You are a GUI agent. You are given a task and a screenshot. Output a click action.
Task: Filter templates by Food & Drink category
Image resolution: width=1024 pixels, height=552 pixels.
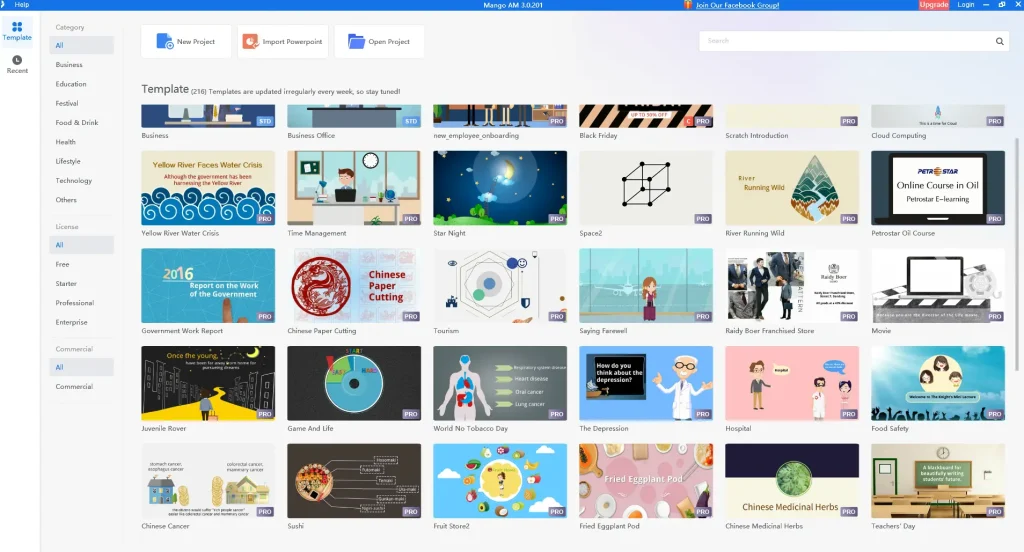[77, 123]
